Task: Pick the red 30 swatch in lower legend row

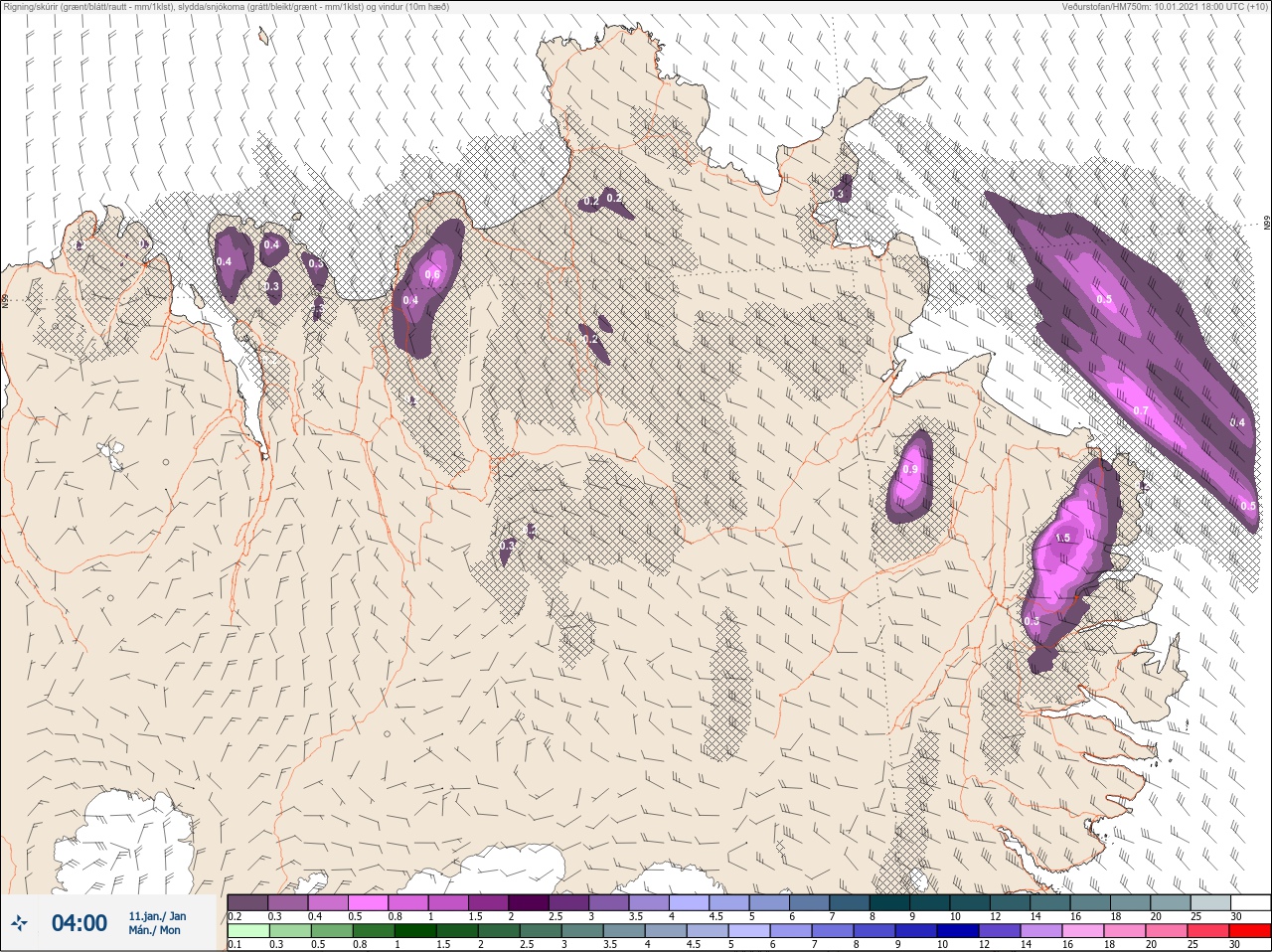Action: [1250, 931]
